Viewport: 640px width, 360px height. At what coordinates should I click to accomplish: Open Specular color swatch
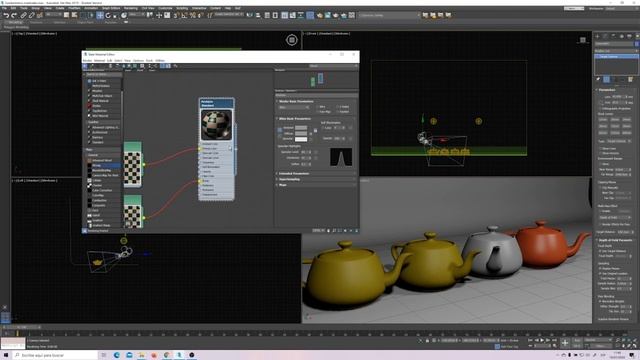coord(301,139)
